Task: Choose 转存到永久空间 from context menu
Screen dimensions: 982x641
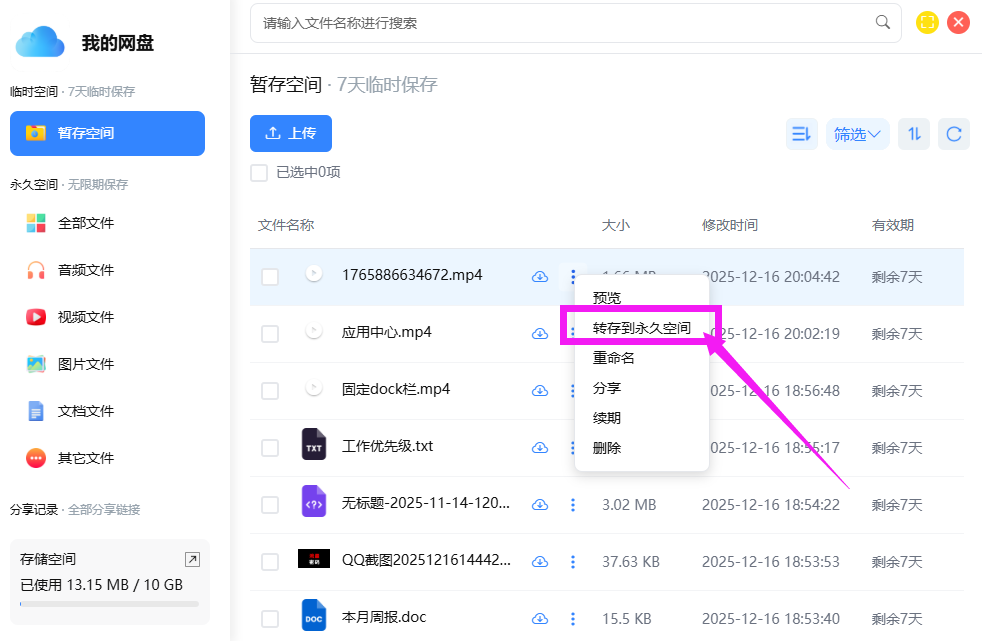Action: [641, 328]
